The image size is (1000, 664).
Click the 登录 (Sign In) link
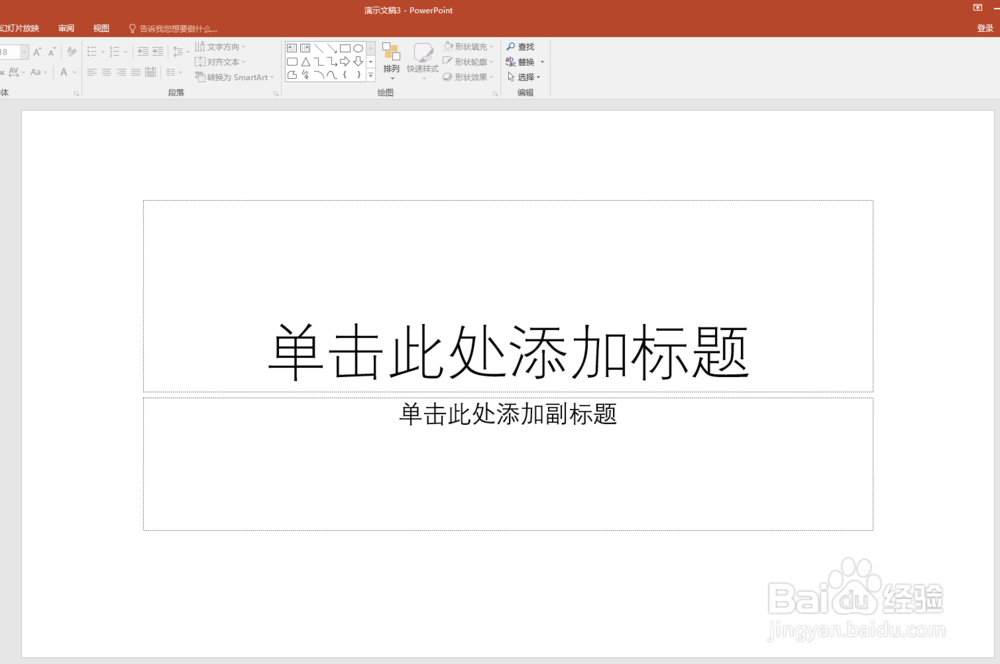(984, 27)
